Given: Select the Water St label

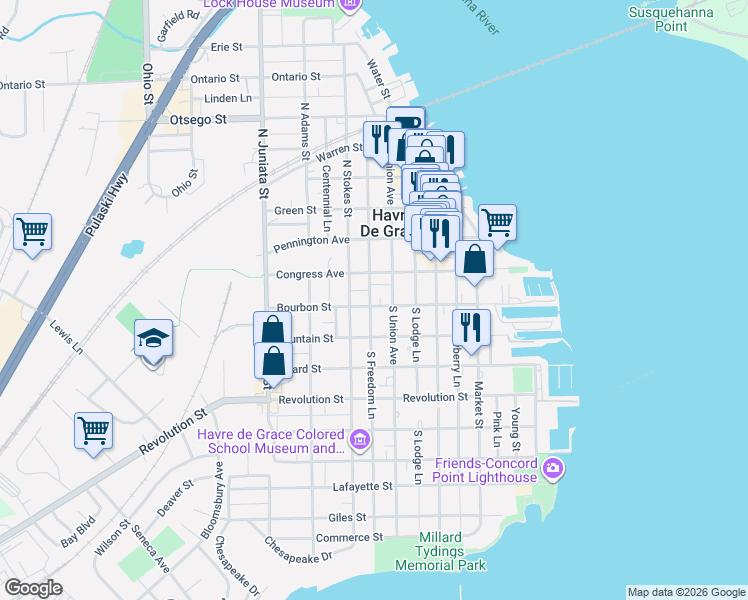Looking at the screenshot, I should point(379,79).
